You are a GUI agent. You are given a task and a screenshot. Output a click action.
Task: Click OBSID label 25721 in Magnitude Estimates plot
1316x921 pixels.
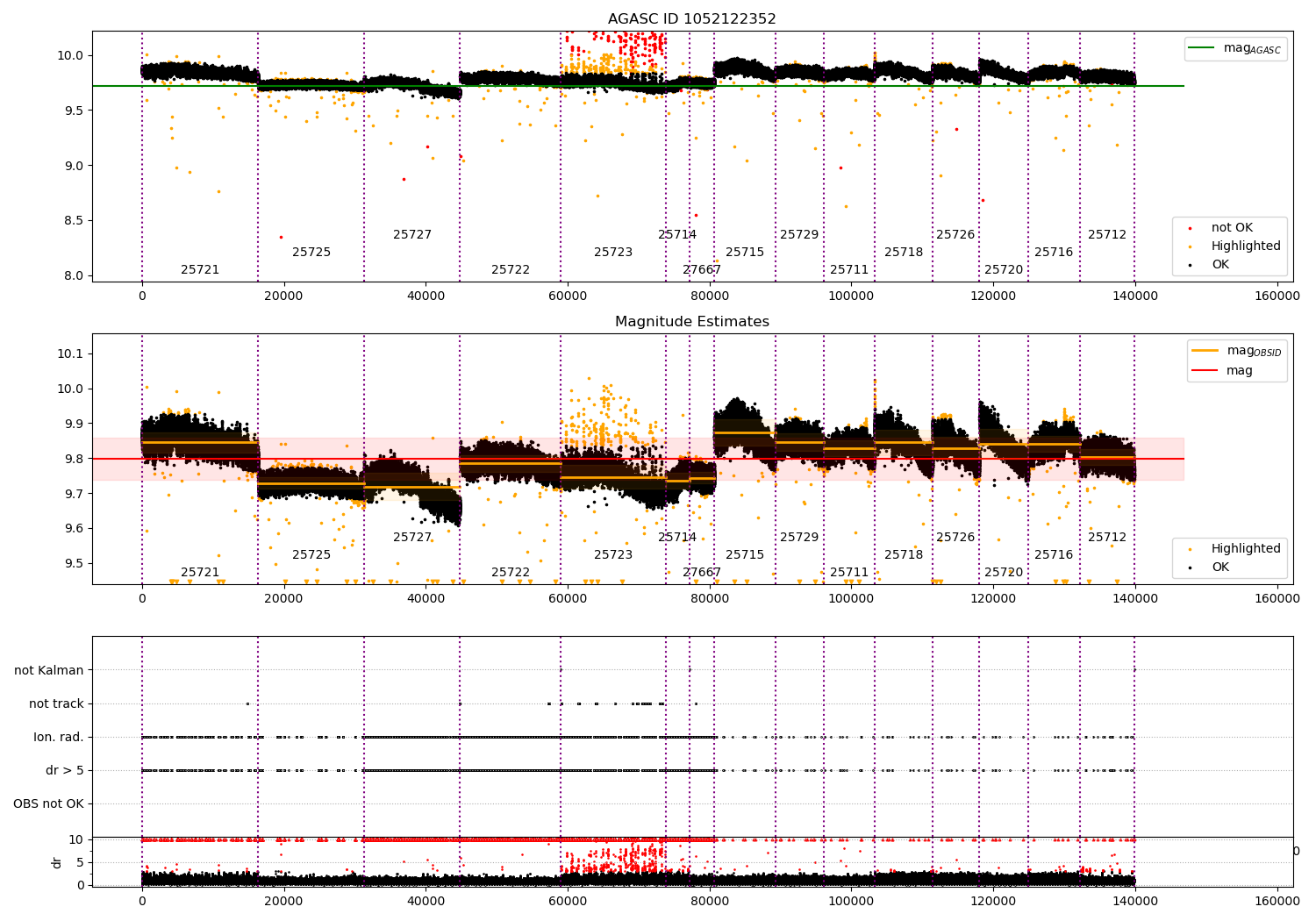pos(200,573)
